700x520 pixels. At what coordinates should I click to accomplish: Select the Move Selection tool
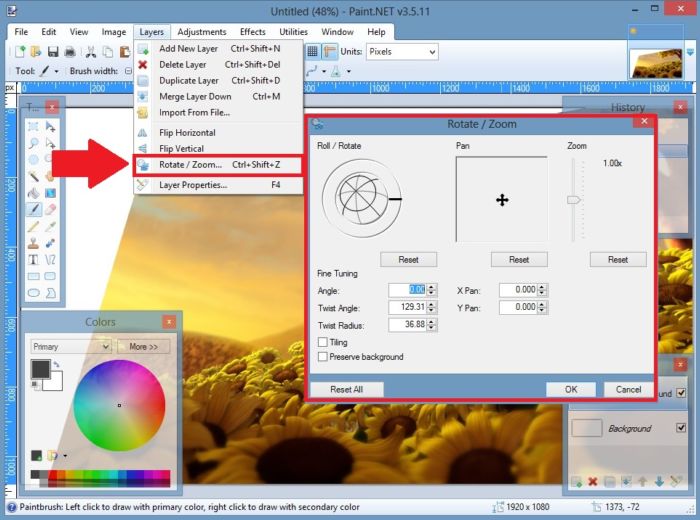click(x=50, y=143)
